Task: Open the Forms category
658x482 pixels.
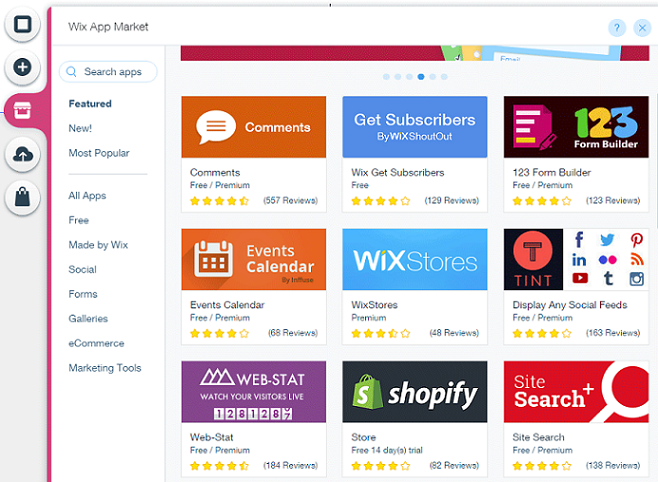Action: tap(83, 294)
